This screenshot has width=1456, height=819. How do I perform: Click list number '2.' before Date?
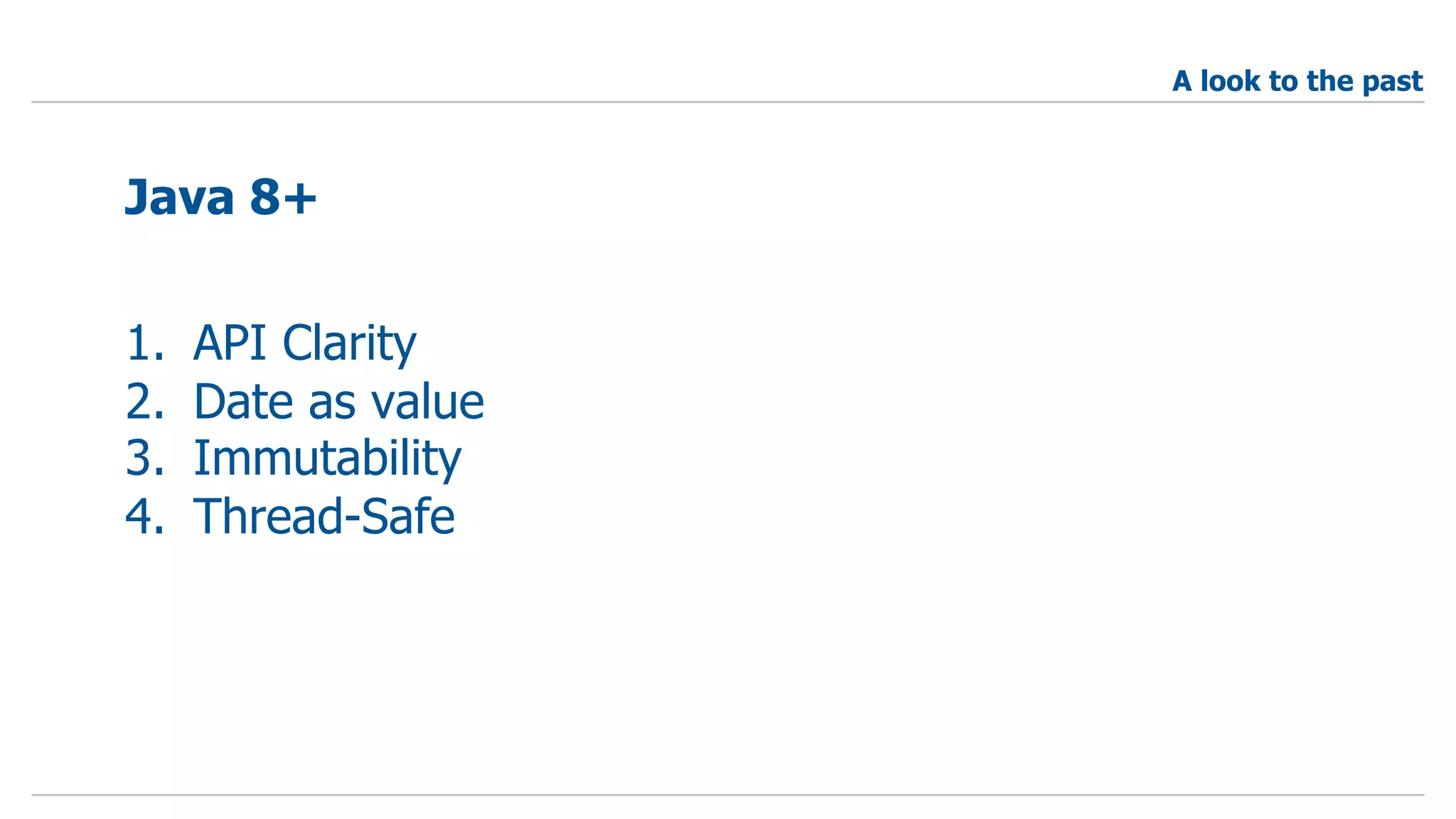[144, 402]
